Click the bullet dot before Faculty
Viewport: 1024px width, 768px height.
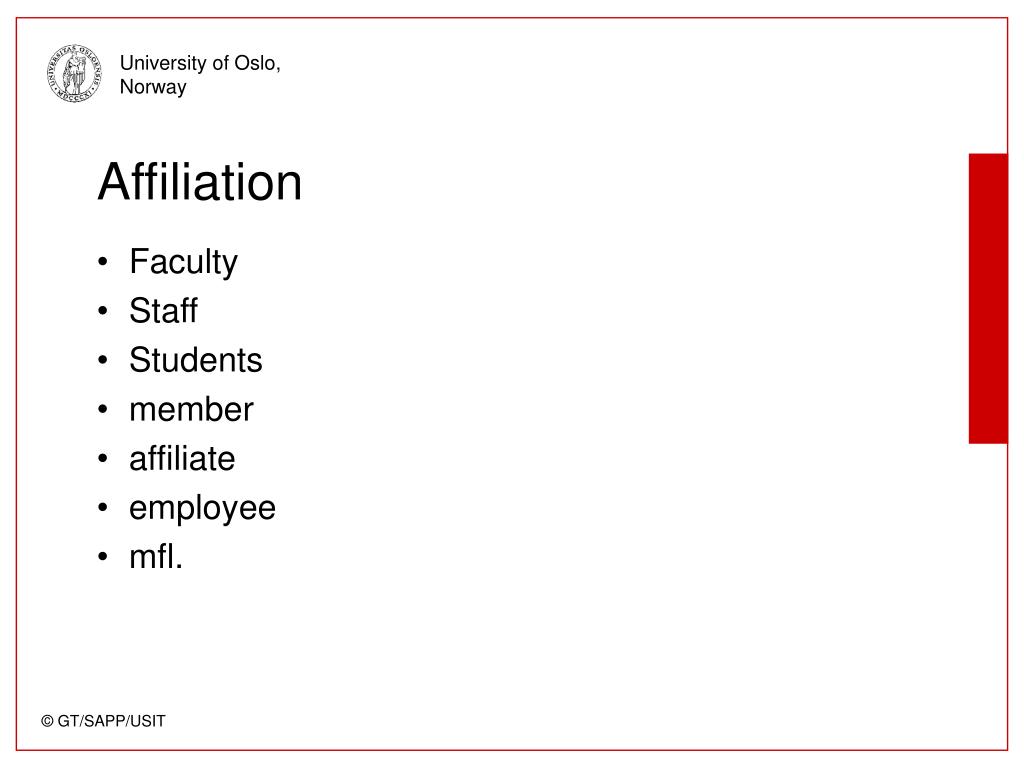[x=103, y=262]
